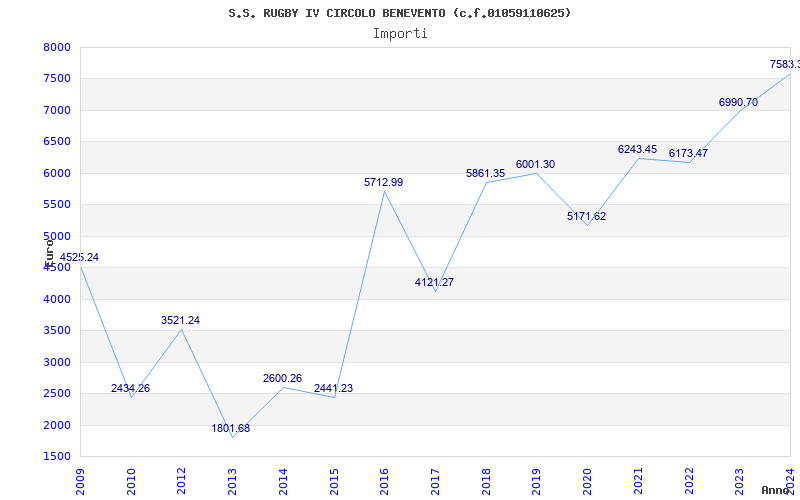Screen dimensions: 800x500
Task: Select the 6243.45 data label
Action: click(x=638, y=149)
